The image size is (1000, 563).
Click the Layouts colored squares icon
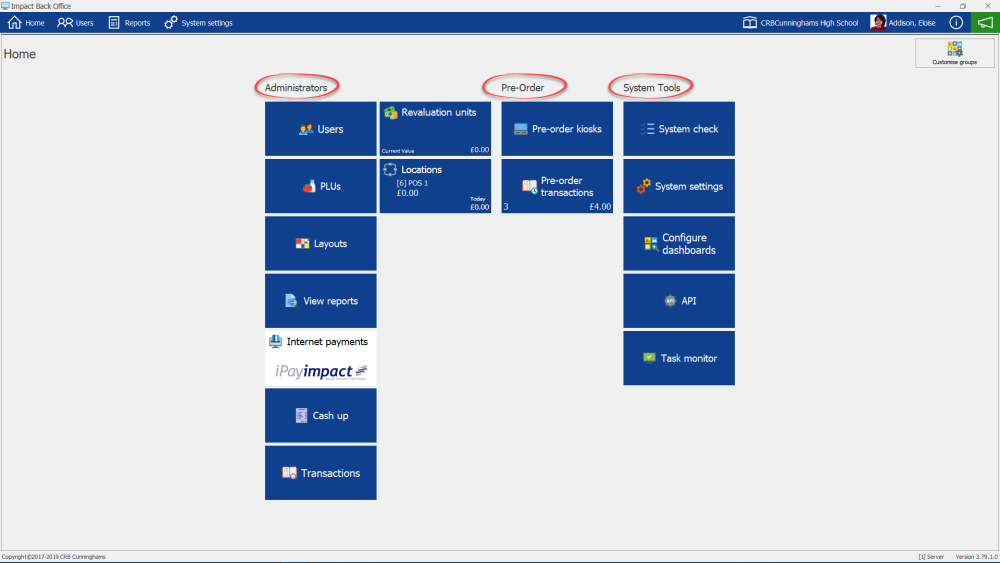(302, 244)
